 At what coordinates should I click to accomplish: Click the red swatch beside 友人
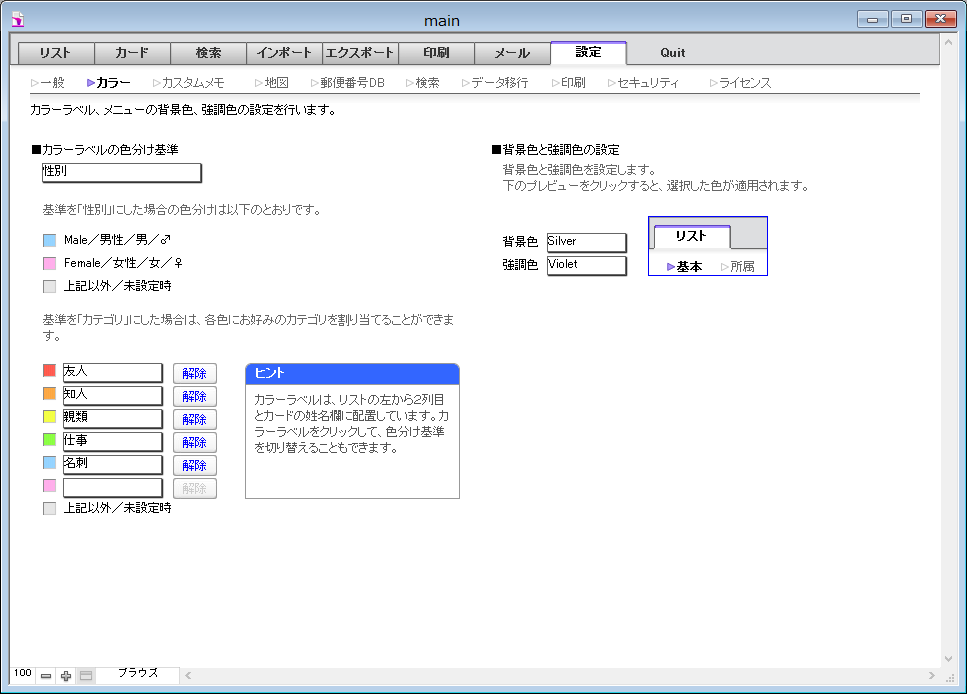pos(49,371)
